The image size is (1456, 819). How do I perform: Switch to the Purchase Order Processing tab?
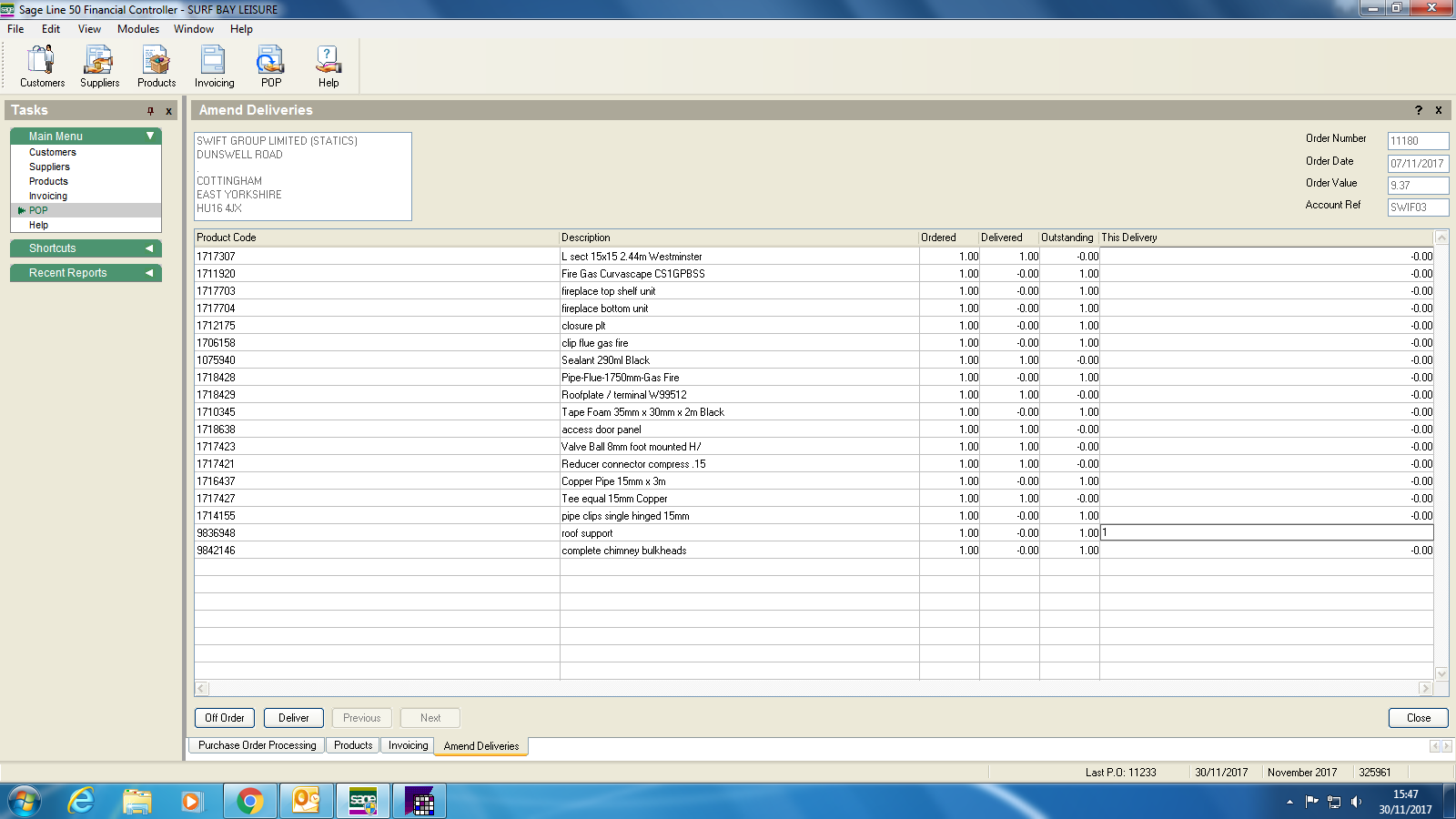(258, 745)
